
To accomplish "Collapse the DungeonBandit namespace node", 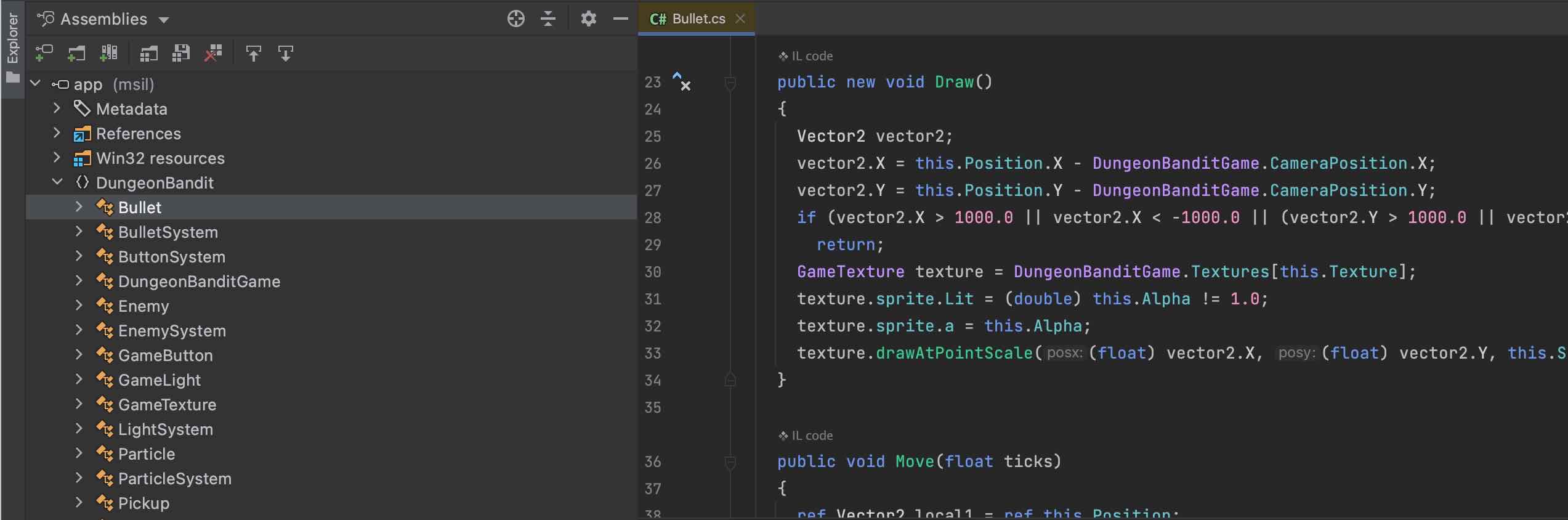I will coord(57,182).
